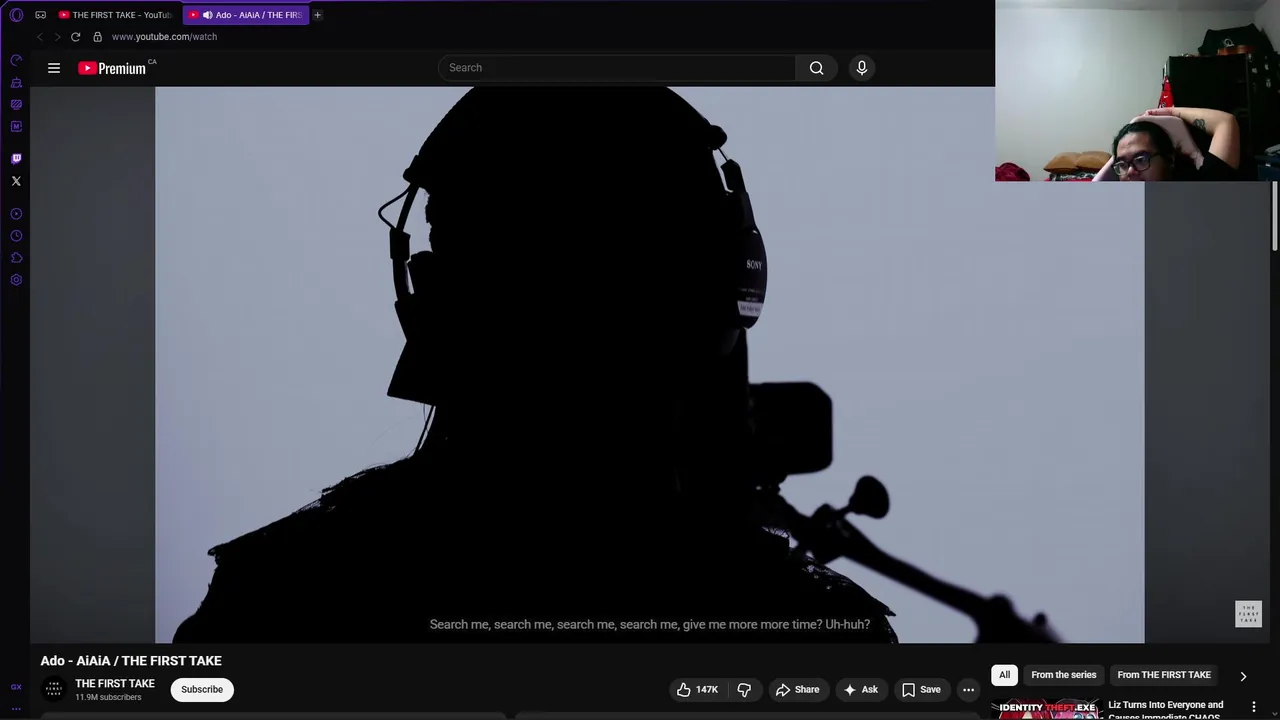Screen dimensions: 1280x720
Task: Open the GX Corner gamepad icon
Action: pyautogui.click(x=41, y=15)
